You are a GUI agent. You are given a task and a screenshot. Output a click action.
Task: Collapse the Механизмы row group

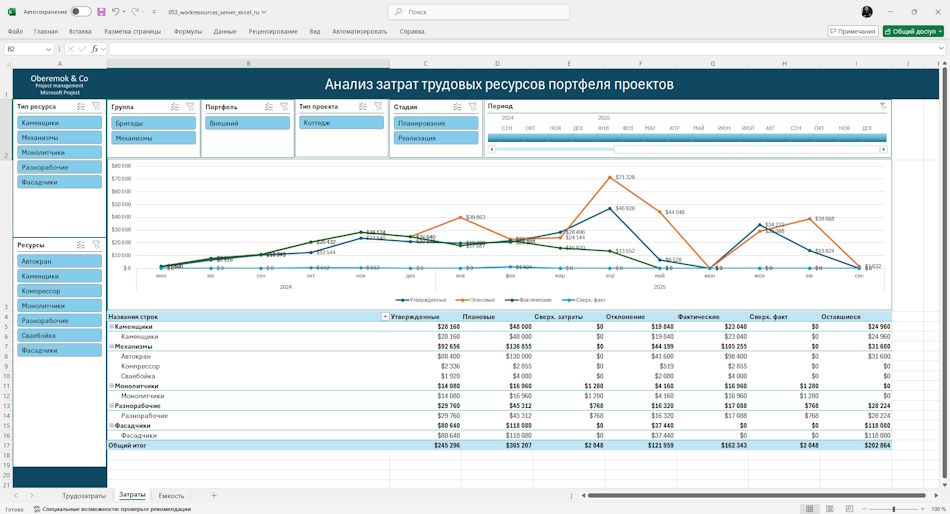point(111,346)
